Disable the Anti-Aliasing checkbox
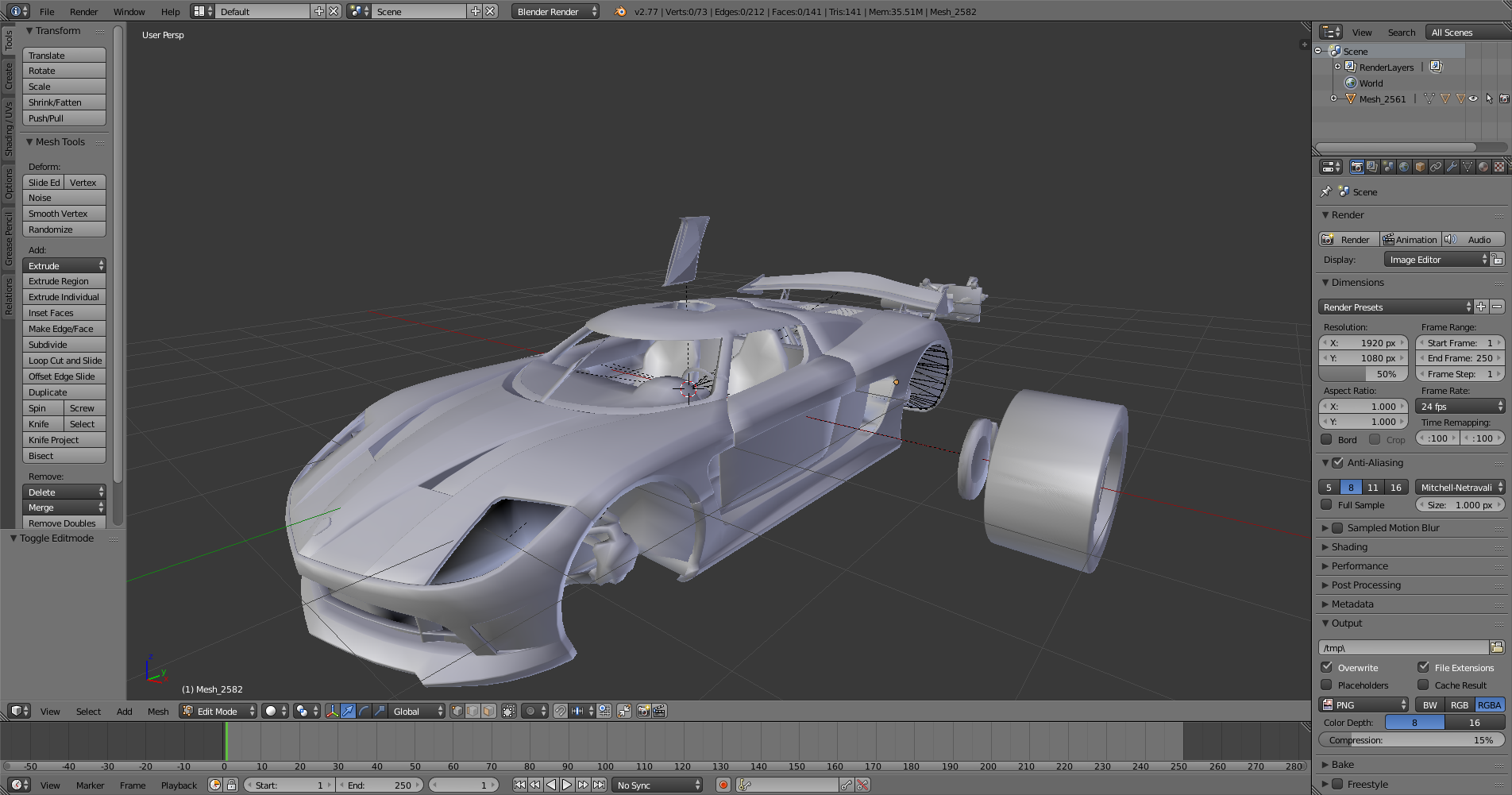Viewport: 1512px width, 795px height. click(x=1337, y=462)
